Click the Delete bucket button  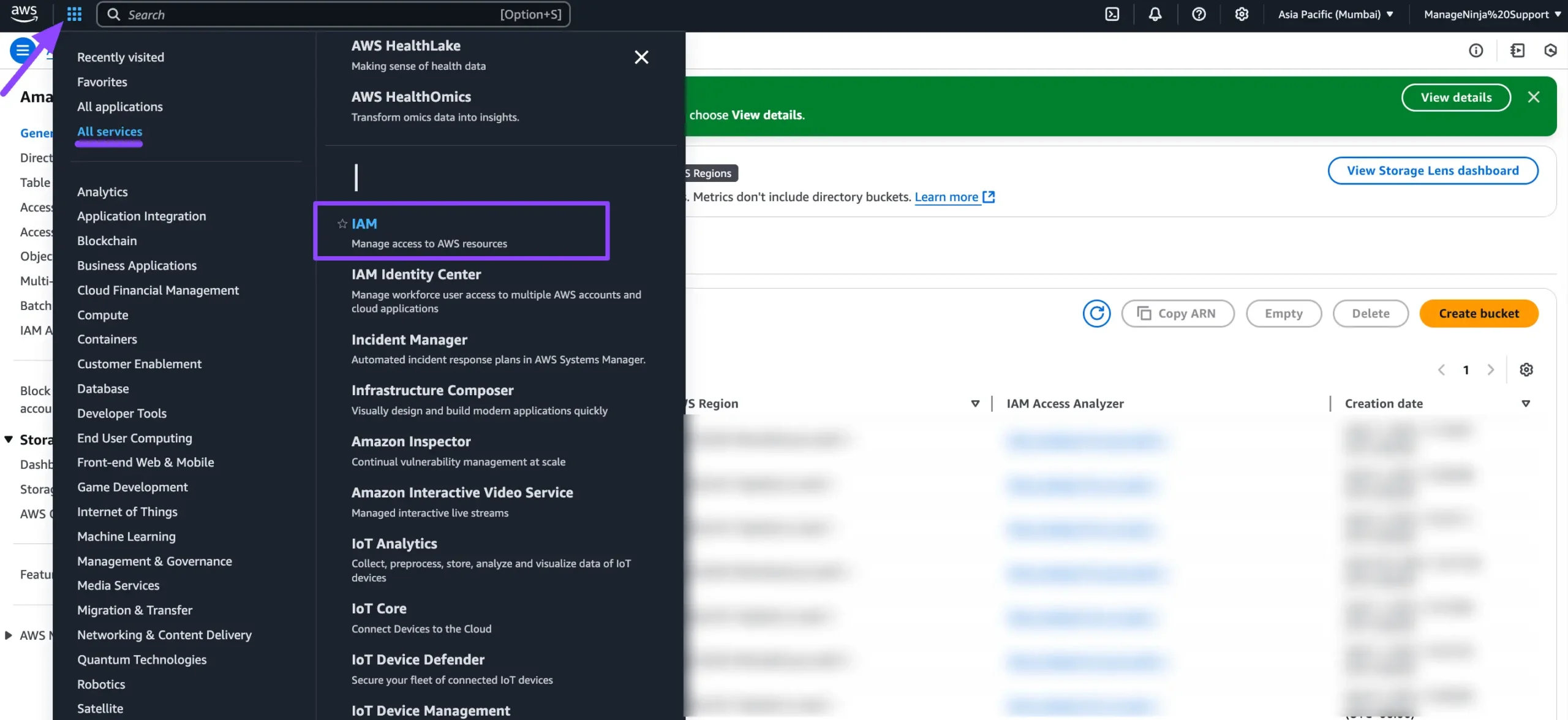(x=1371, y=313)
